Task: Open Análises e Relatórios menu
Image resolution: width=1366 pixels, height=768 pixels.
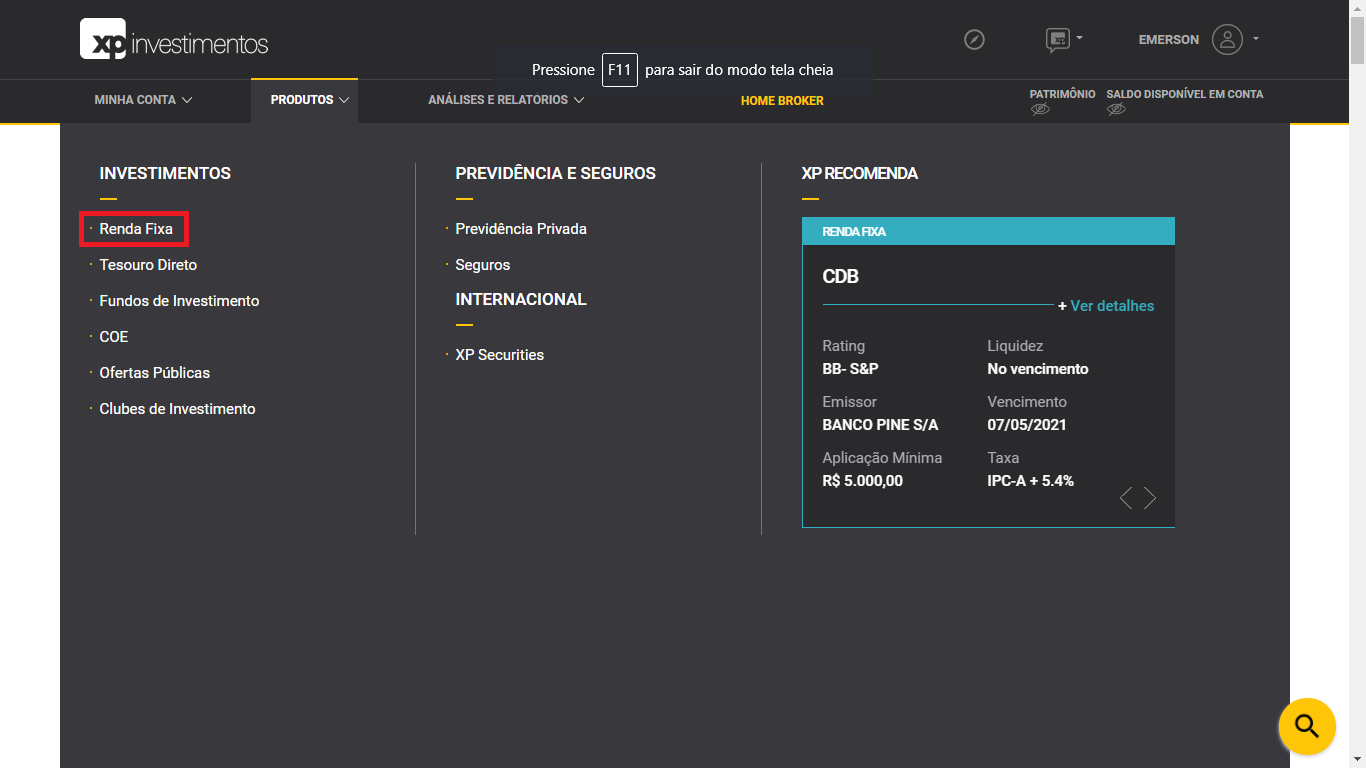Action: click(506, 100)
